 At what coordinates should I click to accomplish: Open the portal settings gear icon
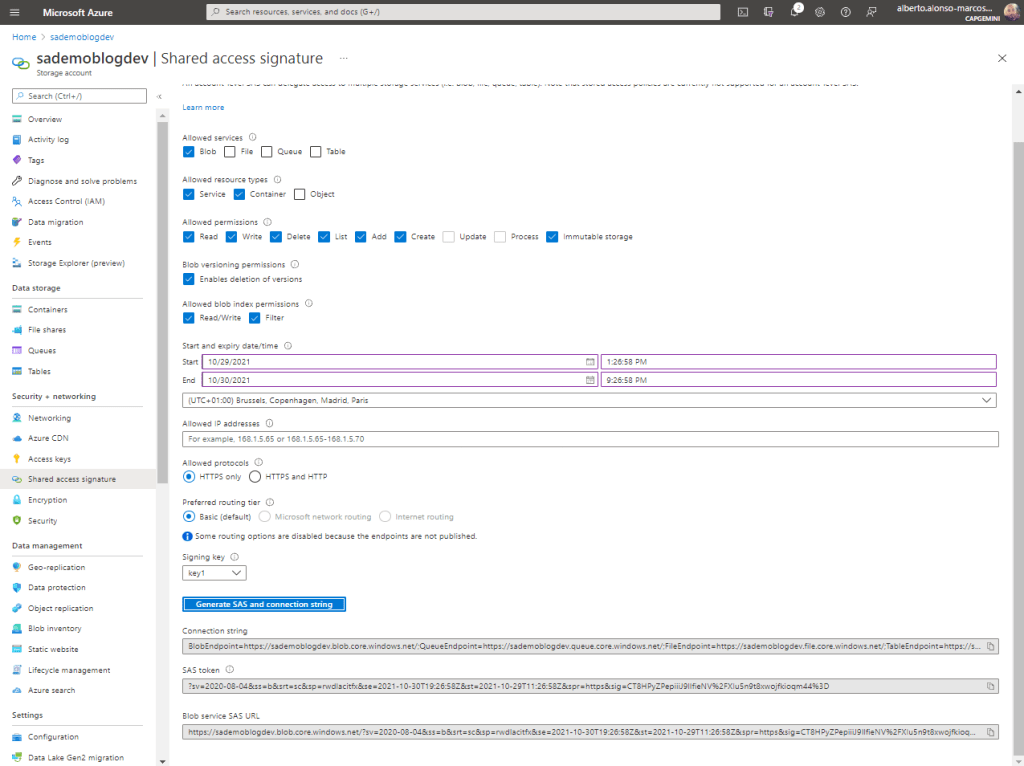tap(820, 12)
